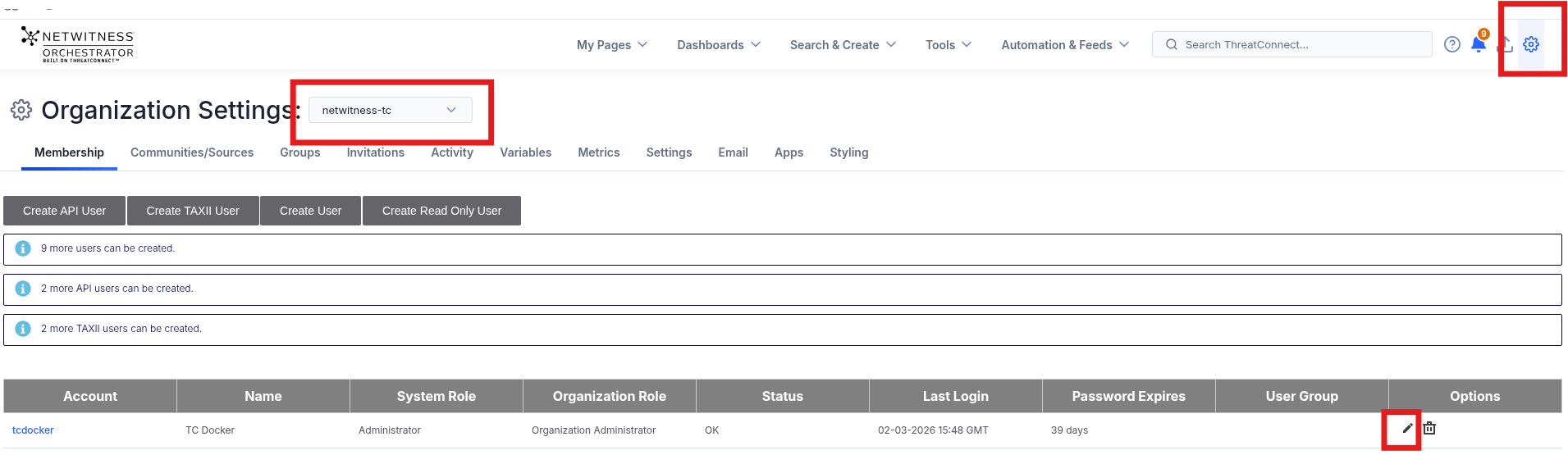Click info icon beside '9 more users'
This screenshot has width=1568, height=455.
[23, 248]
